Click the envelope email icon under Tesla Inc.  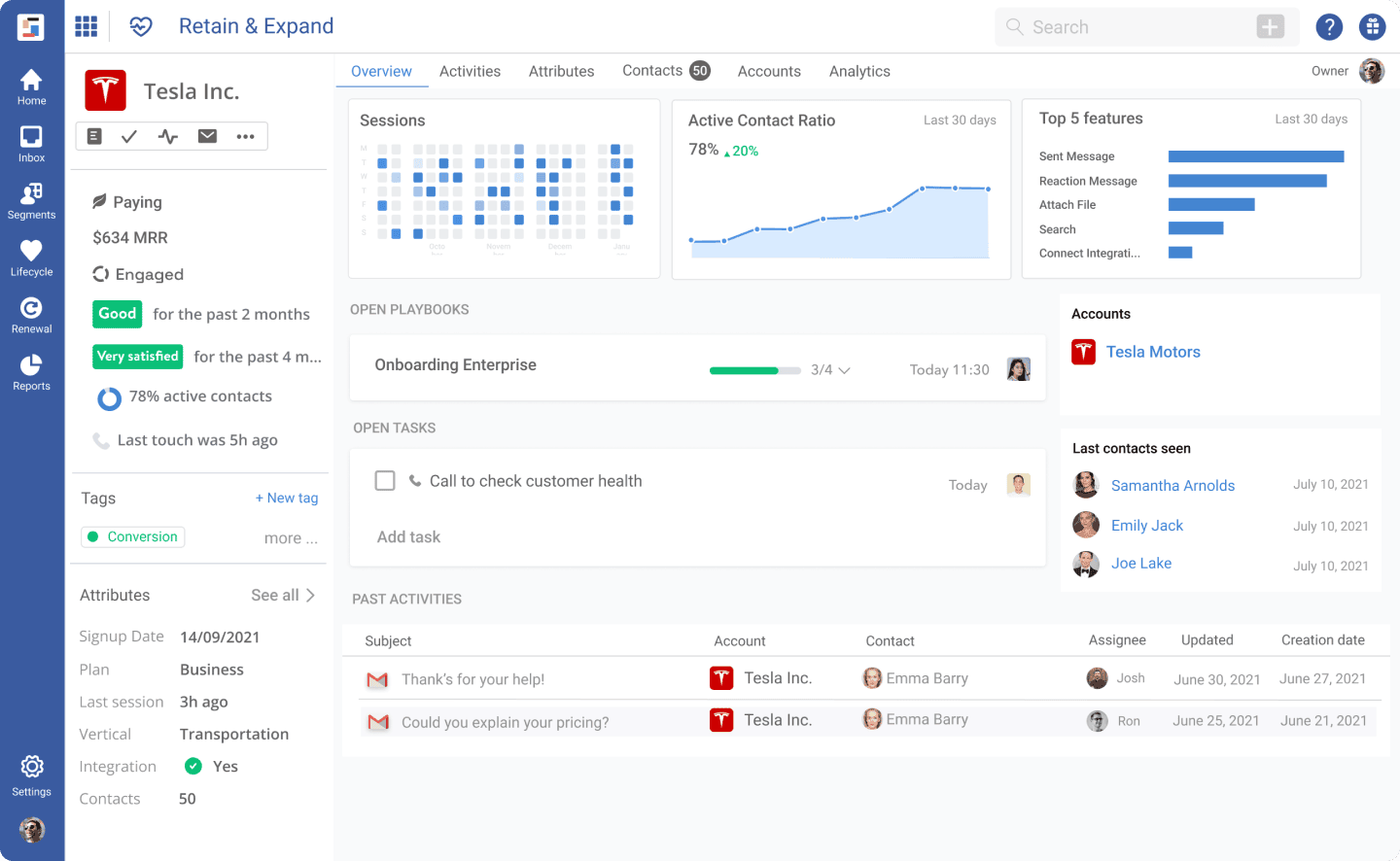click(207, 136)
